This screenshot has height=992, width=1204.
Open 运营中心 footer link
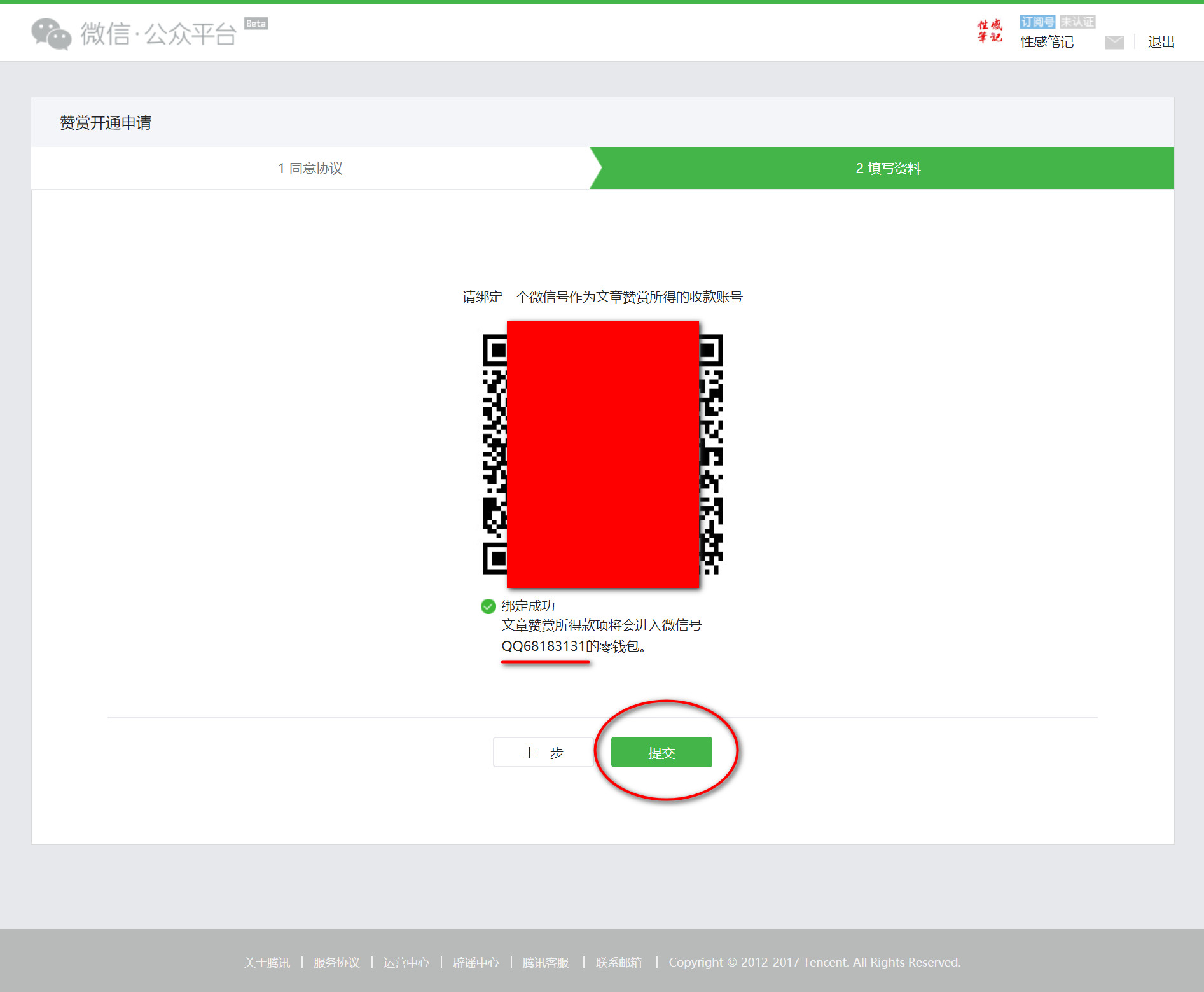click(x=406, y=962)
